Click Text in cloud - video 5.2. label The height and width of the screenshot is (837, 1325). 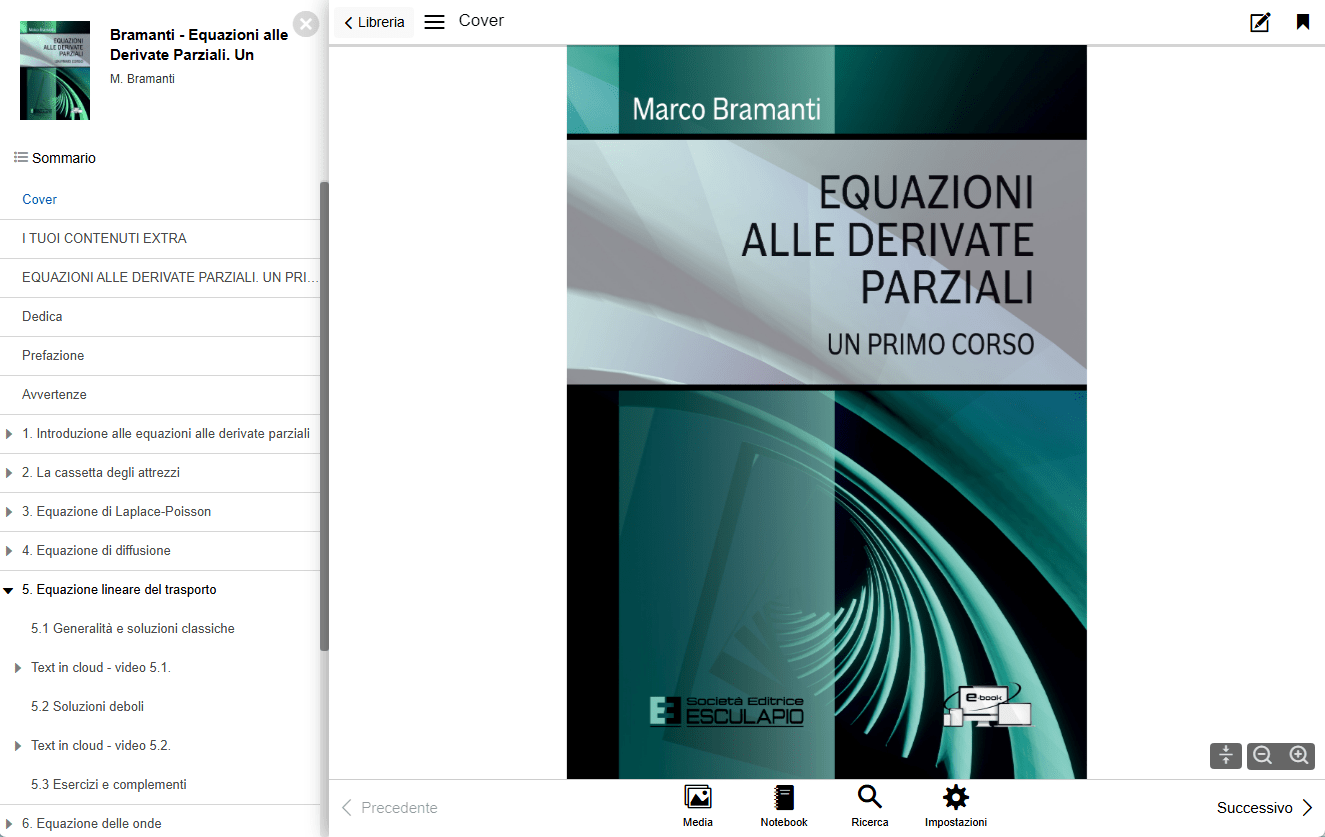[101, 746]
